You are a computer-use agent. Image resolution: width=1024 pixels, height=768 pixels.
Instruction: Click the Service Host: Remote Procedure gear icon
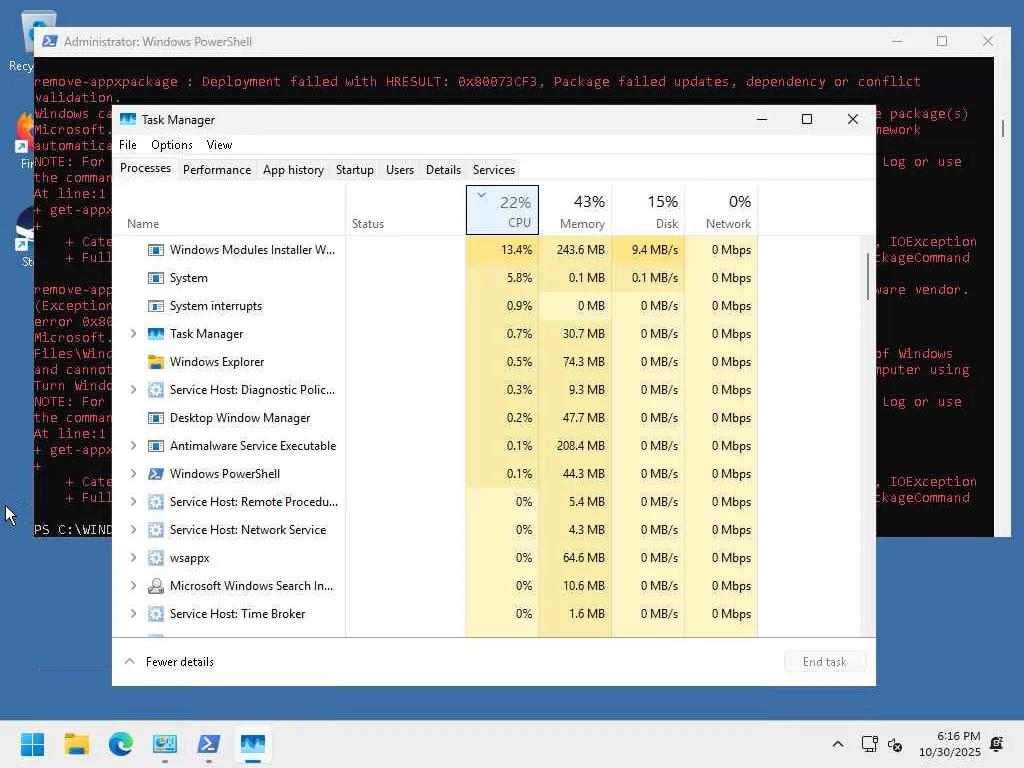click(155, 502)
